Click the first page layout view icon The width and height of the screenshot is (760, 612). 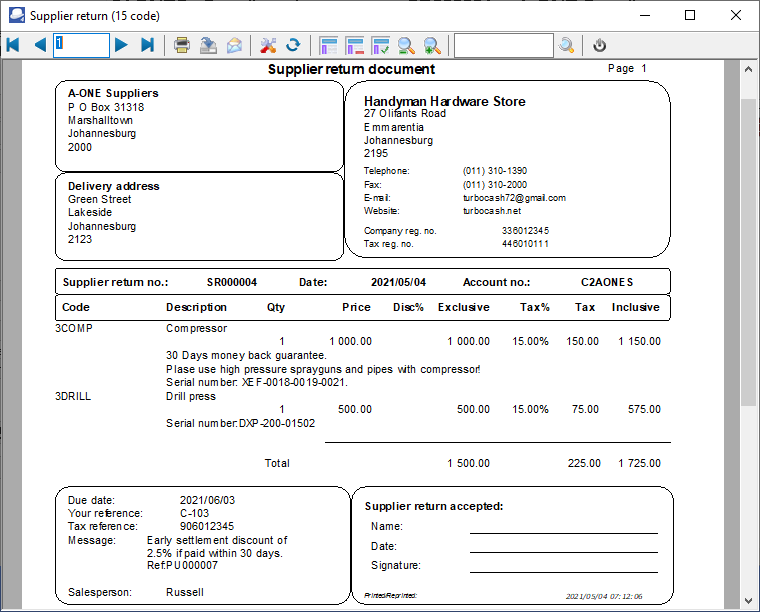tap(328, 45)
